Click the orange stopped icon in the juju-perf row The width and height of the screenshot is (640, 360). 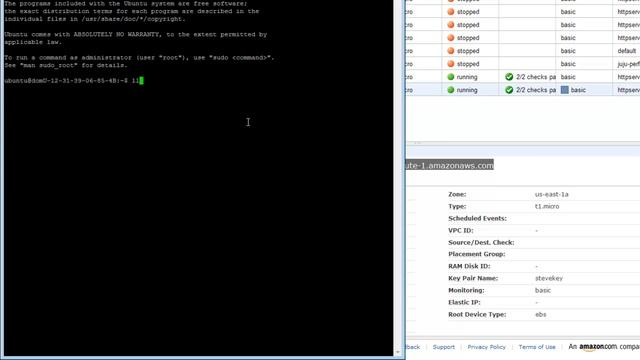click(x=451, y=64)
